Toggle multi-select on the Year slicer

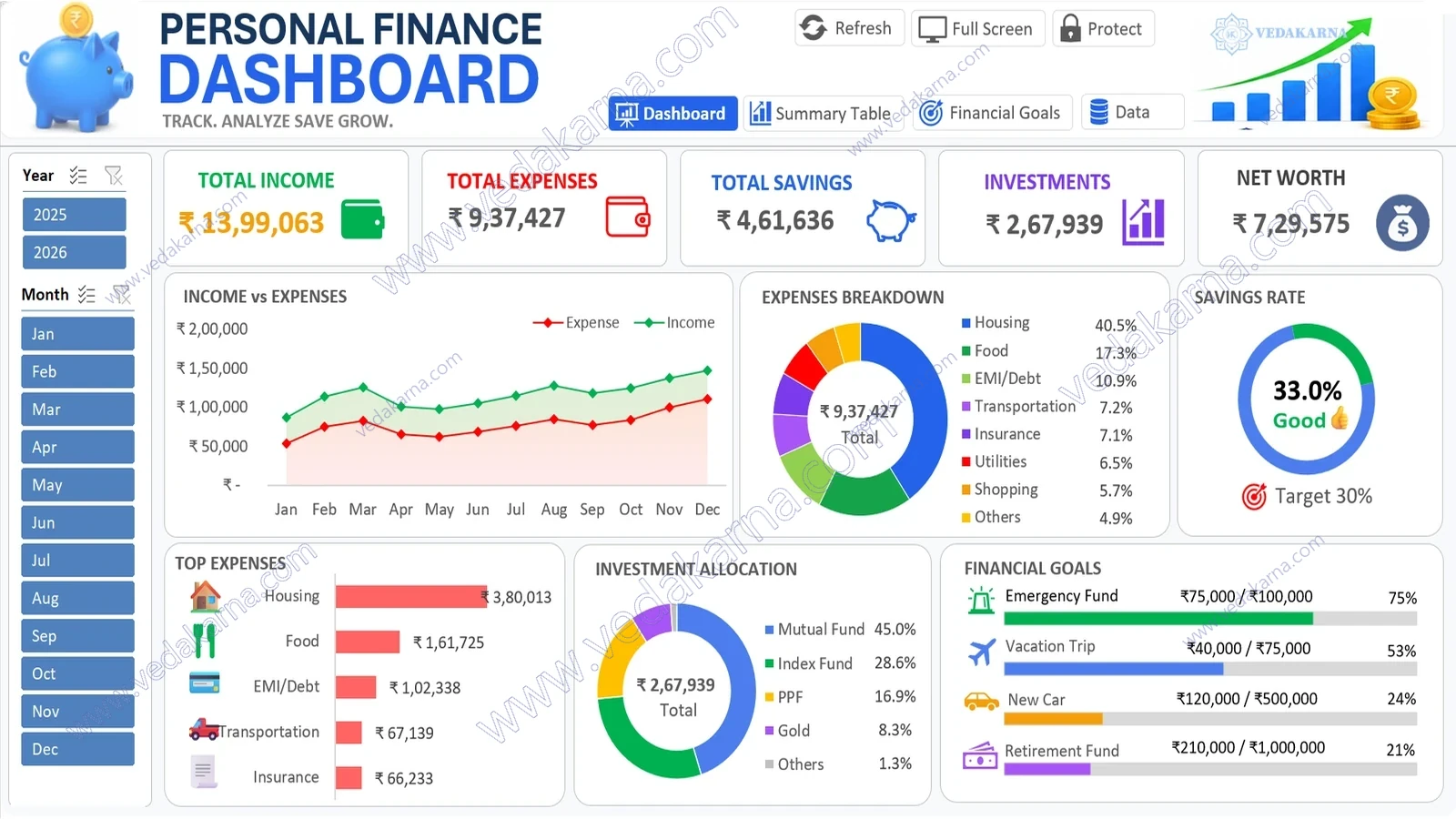(x=79, y=176)
